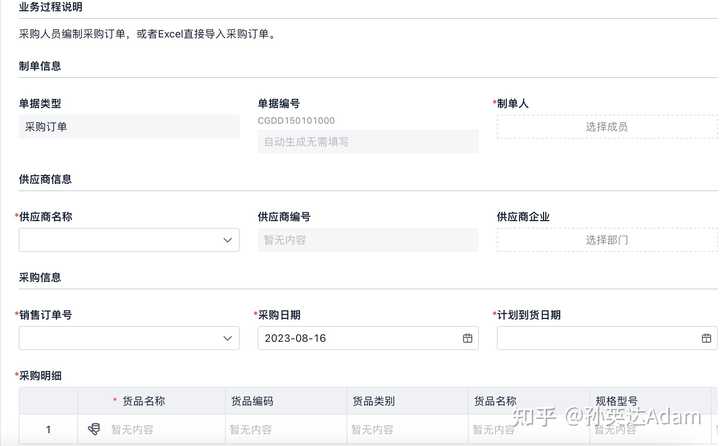Click row number 1 in 采购明细 table
This screenshot has width=720, height=446.
[48, 429]
